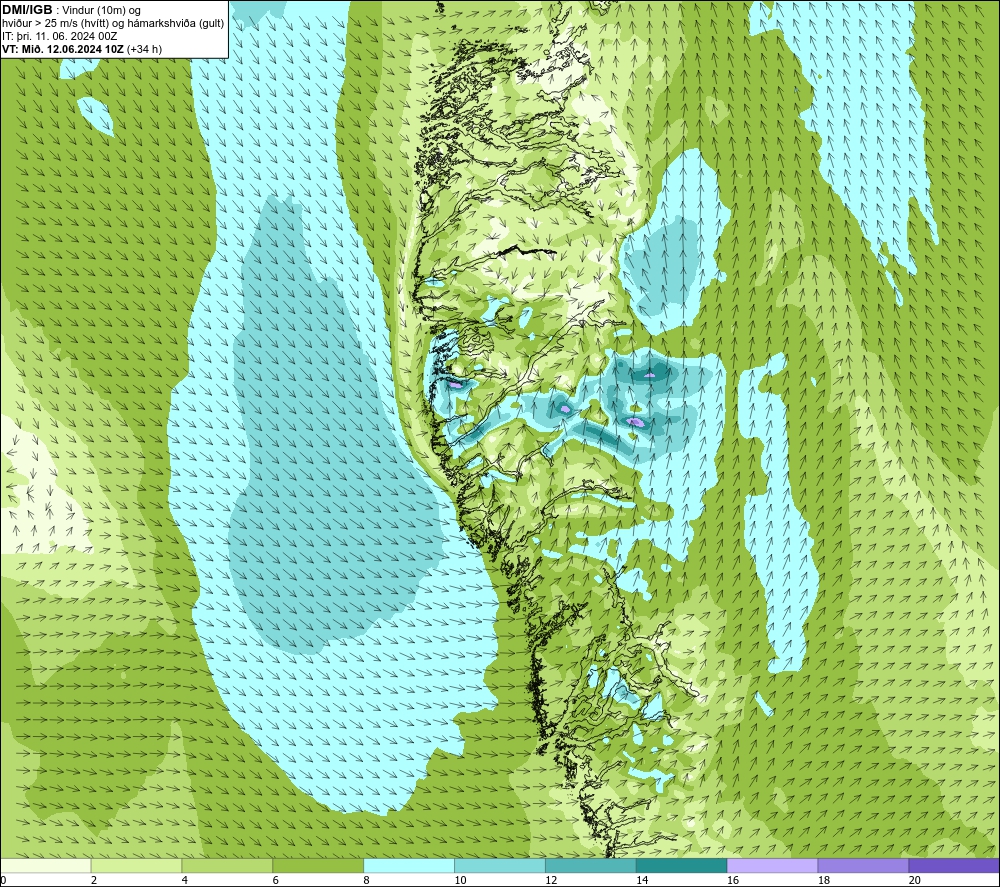Click the legend scale label "10"
Screen dimensions: 1000x887
click(460, 880)
